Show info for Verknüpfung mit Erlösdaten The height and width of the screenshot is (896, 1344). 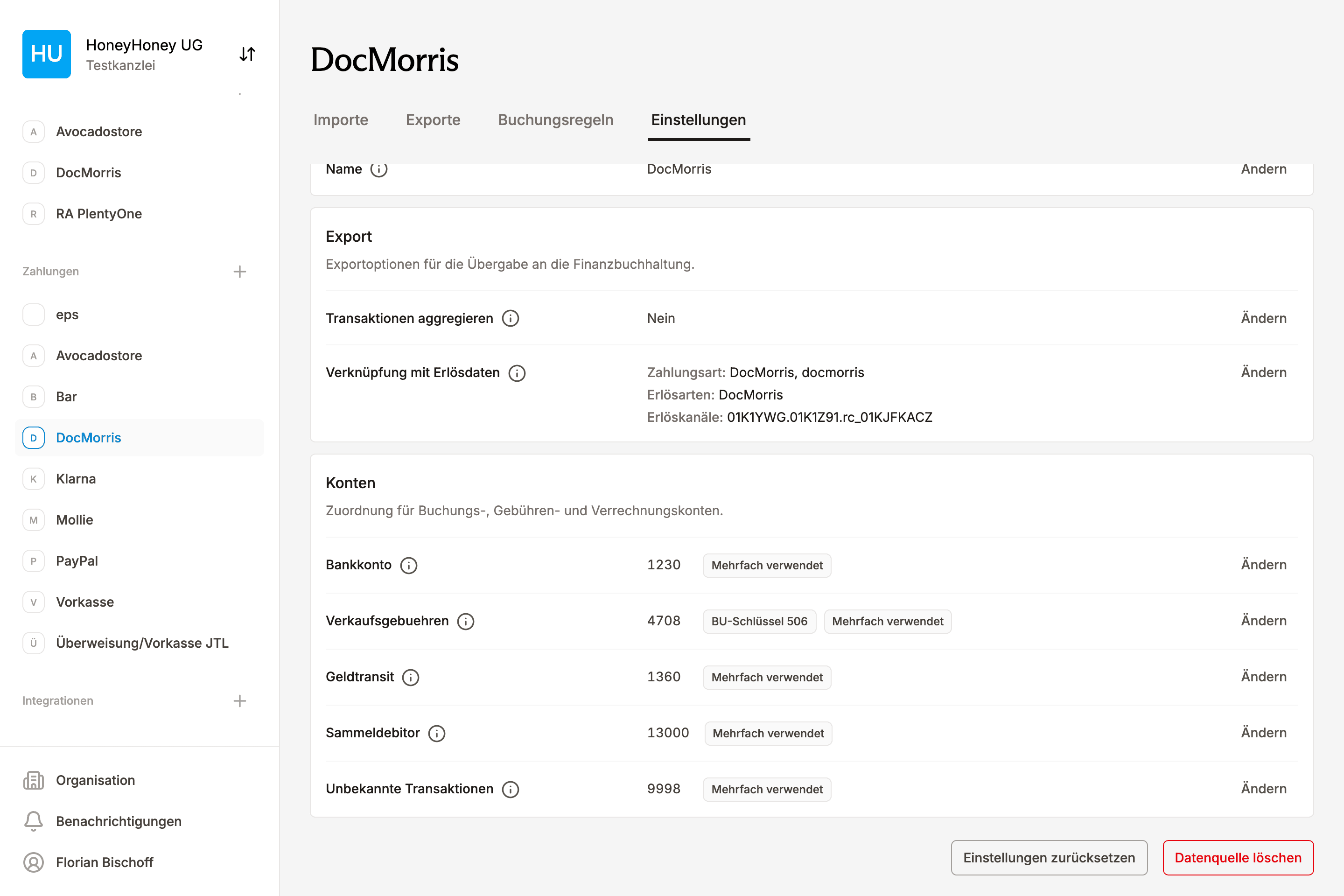(x=517, y=373)
